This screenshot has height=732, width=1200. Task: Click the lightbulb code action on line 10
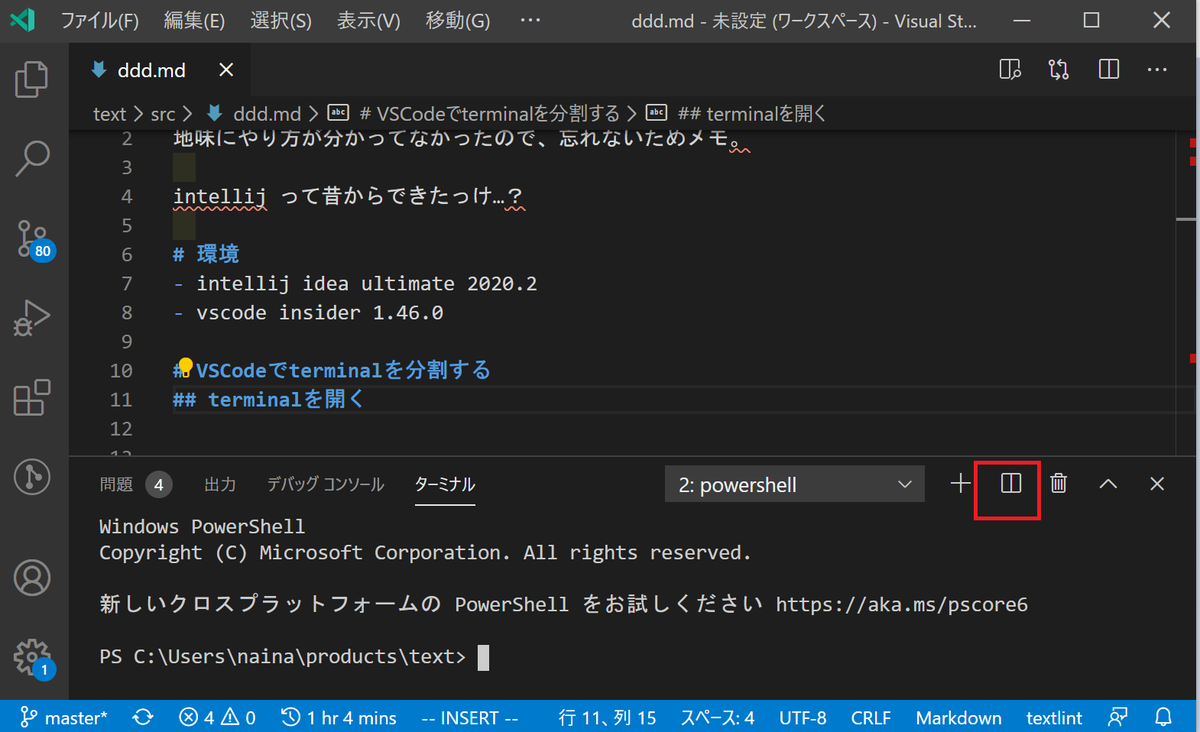(x=185, y=366)
